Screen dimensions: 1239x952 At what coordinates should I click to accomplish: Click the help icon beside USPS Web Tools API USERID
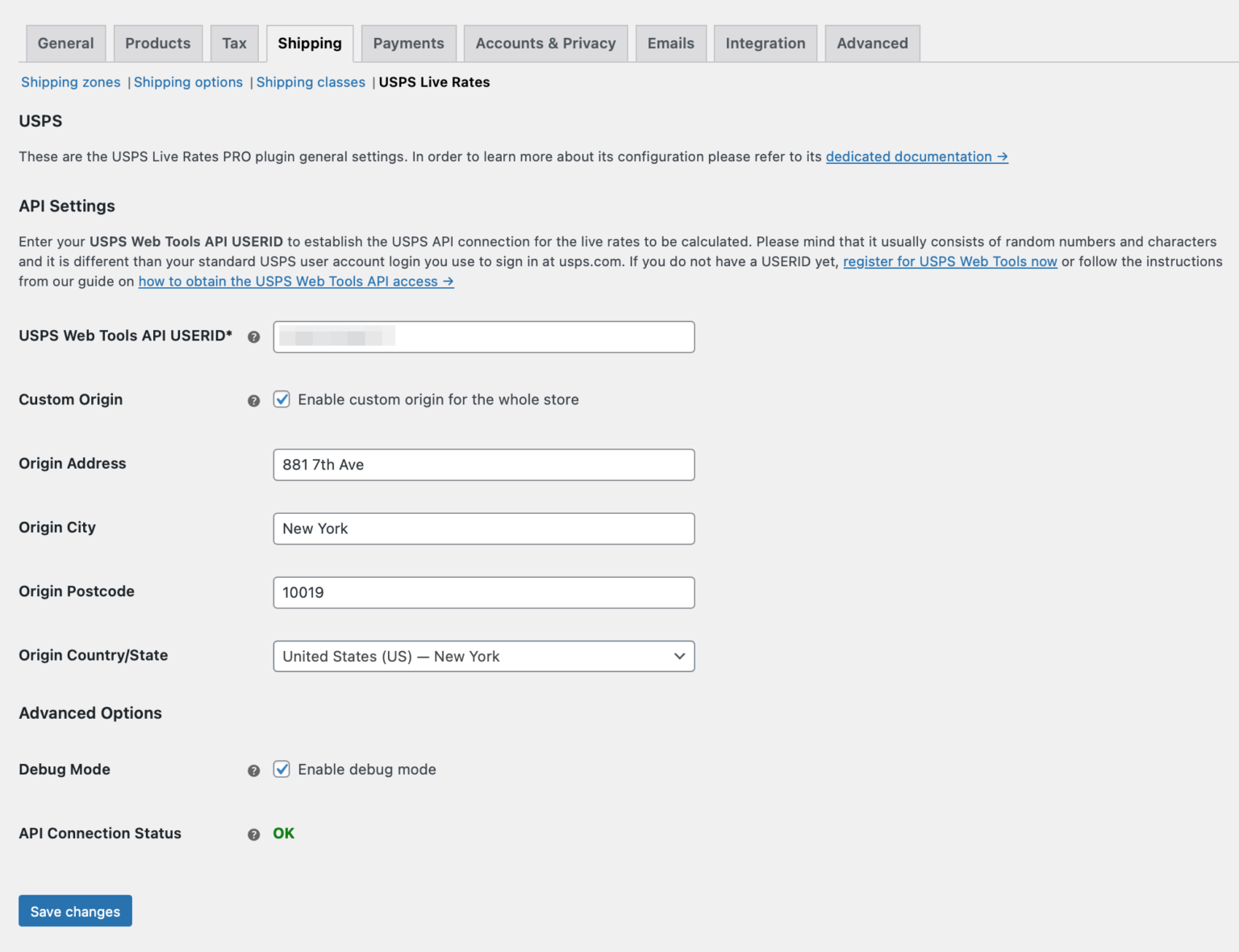point(253,336)
